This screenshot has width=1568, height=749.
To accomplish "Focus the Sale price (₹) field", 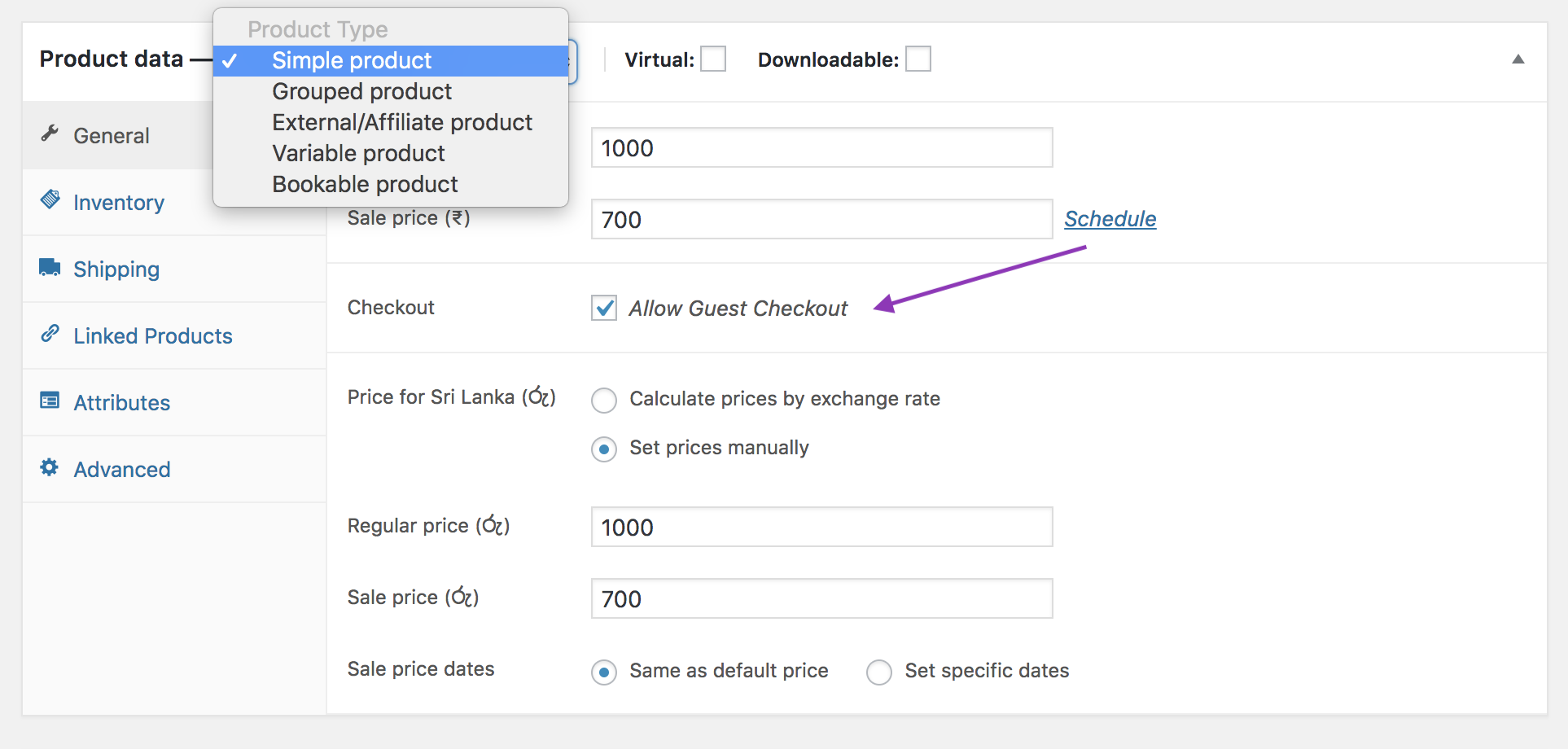I will [822, 219].
